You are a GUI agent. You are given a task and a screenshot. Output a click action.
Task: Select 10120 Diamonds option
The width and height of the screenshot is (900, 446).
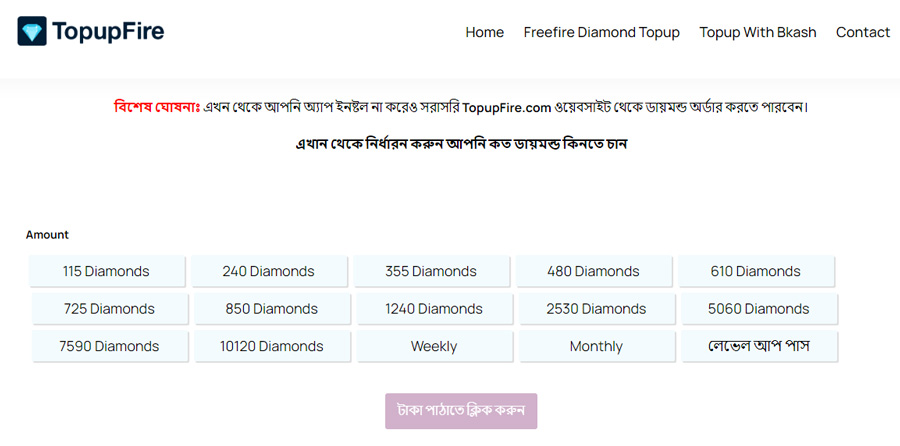pos(272,347)
